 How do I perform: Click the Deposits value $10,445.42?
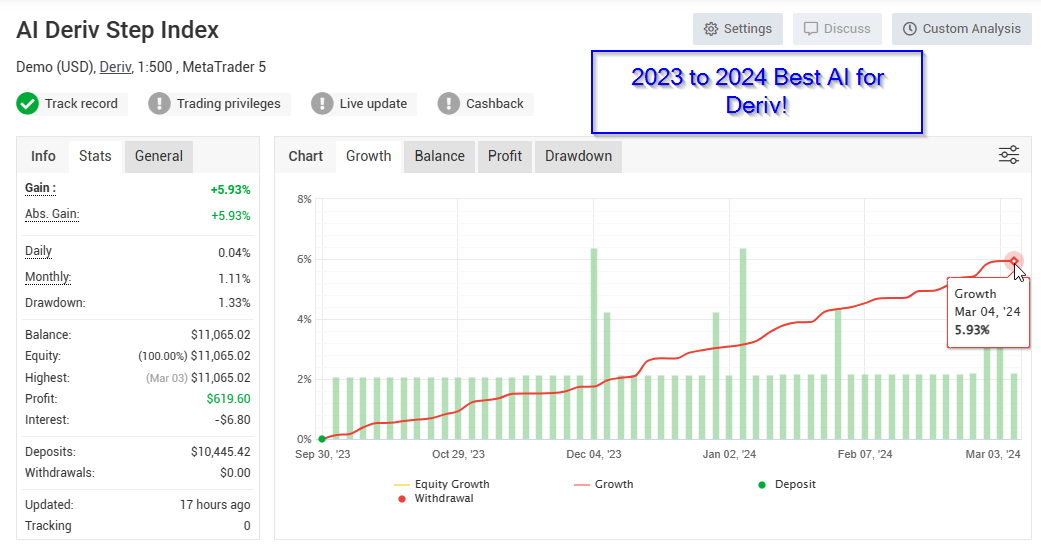click(x=220, y=452)
